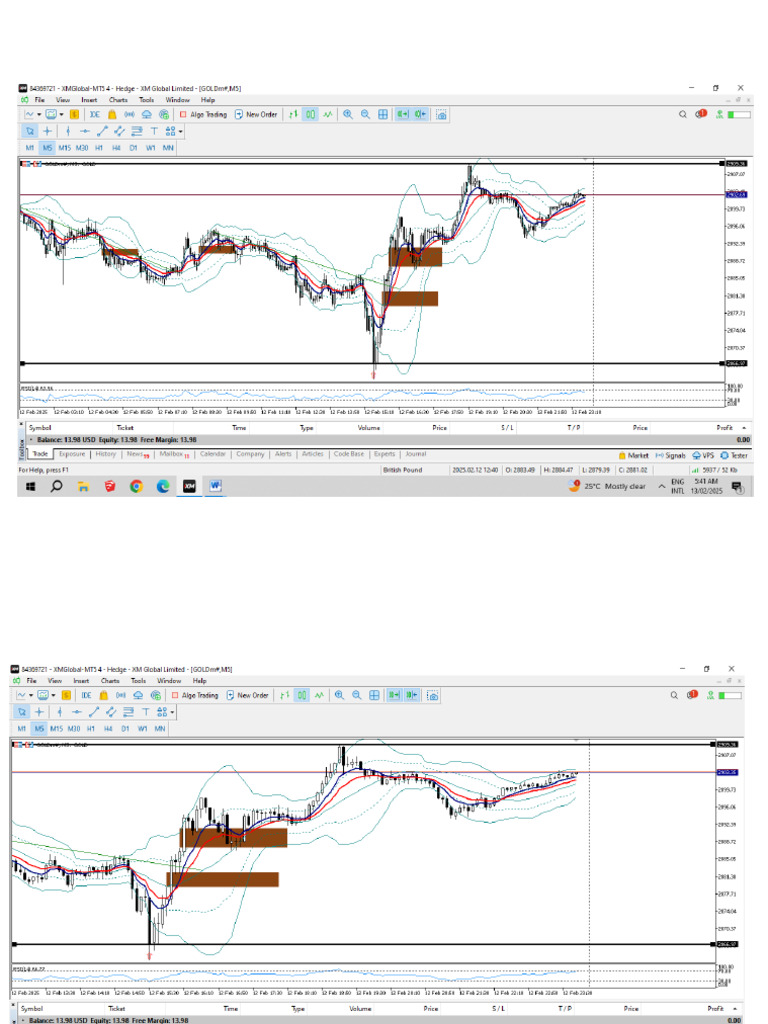Draw a vertical line in upper window
This screenshot has height=1024, width=768.
tap(68, 131)
